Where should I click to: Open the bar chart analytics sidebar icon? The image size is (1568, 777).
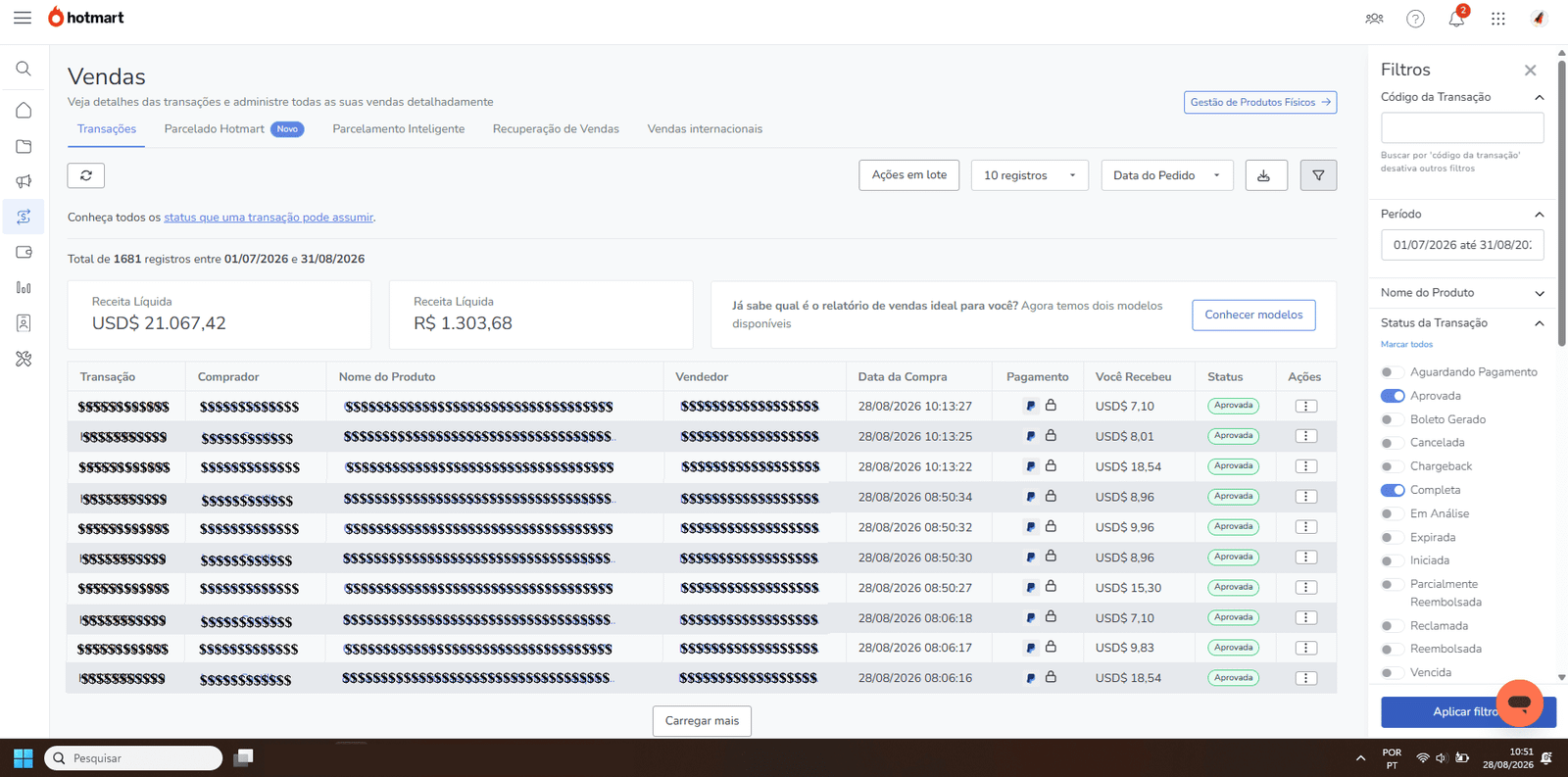24,287
